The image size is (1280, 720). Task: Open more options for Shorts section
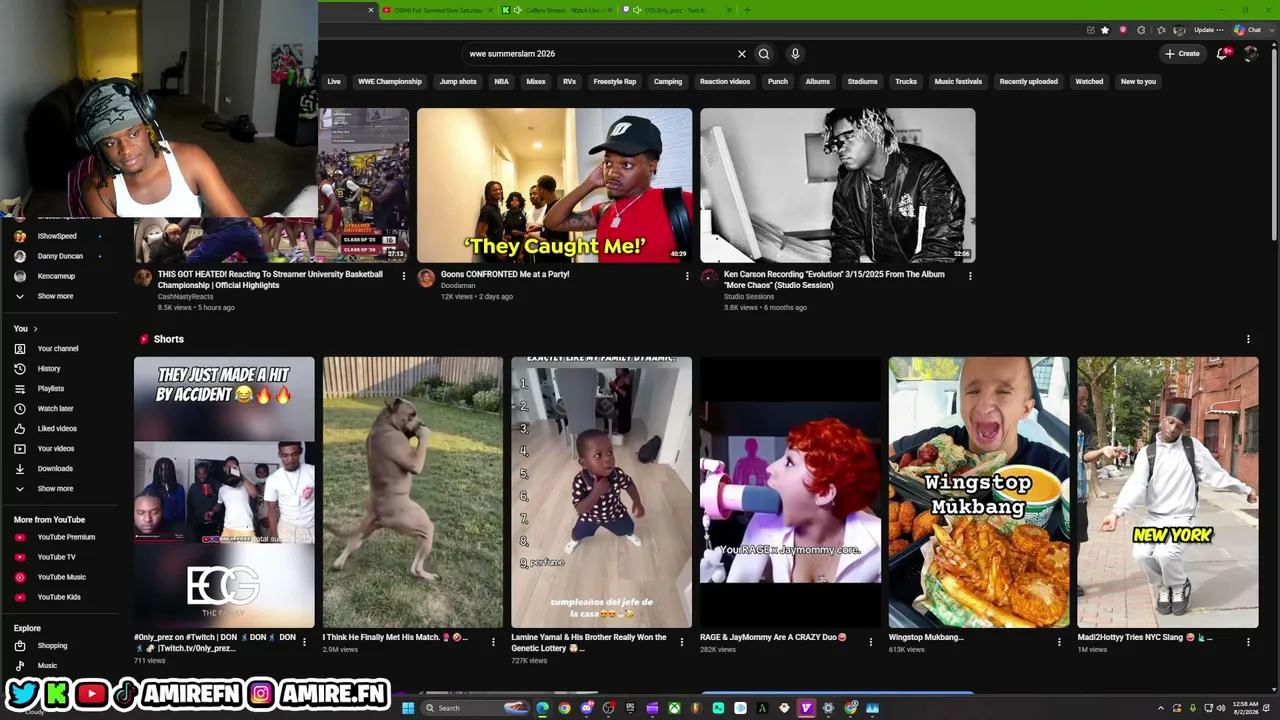[x=1248, y=339]
